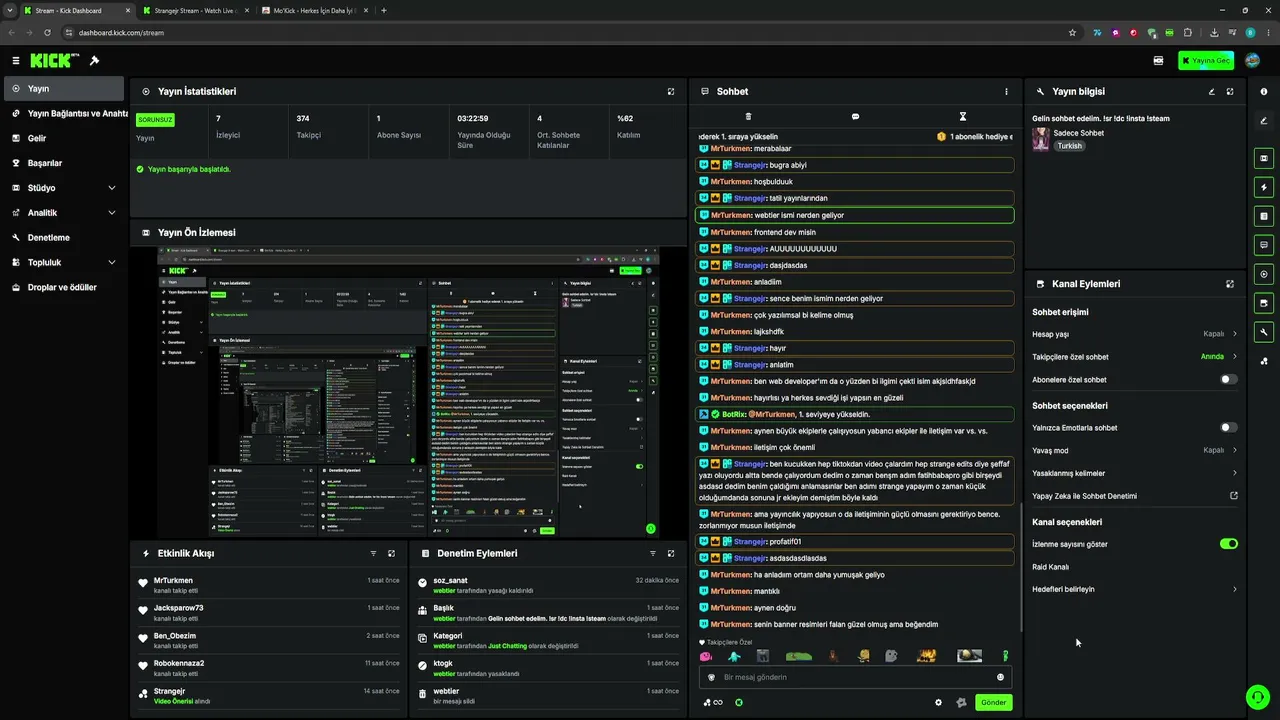Send the message with Gönder button
The width and height of the screenshot is (1280, 720).
993,702
